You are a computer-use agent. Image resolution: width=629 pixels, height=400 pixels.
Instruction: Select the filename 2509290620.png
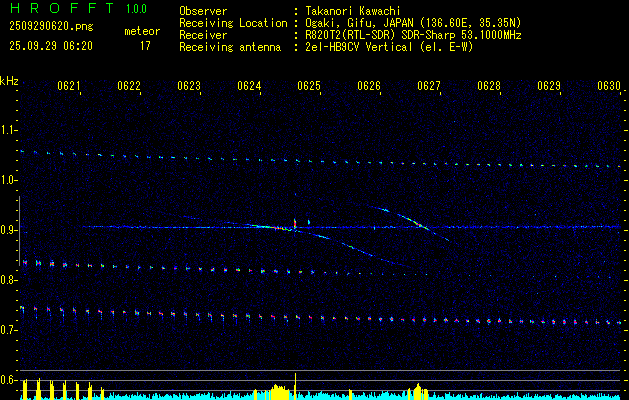(x=51, y=27)
